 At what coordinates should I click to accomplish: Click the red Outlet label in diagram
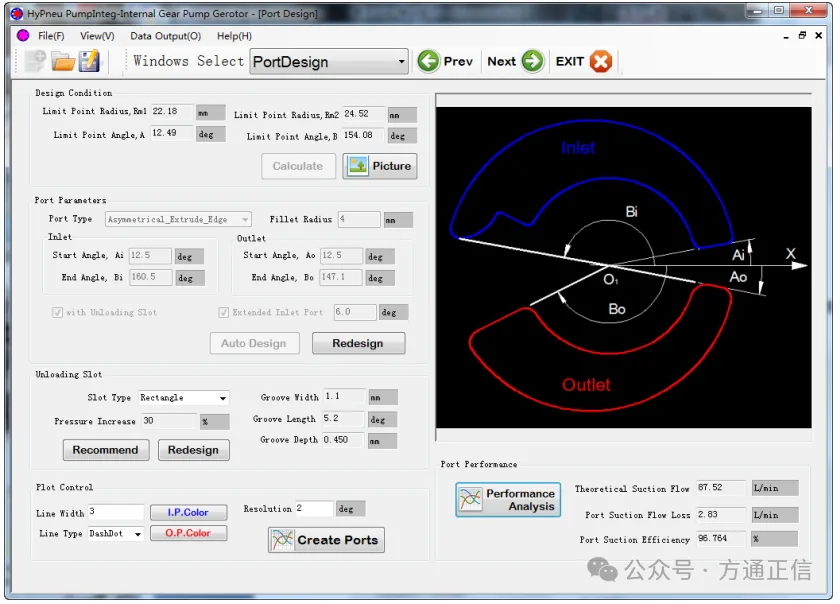pos(586,385)
